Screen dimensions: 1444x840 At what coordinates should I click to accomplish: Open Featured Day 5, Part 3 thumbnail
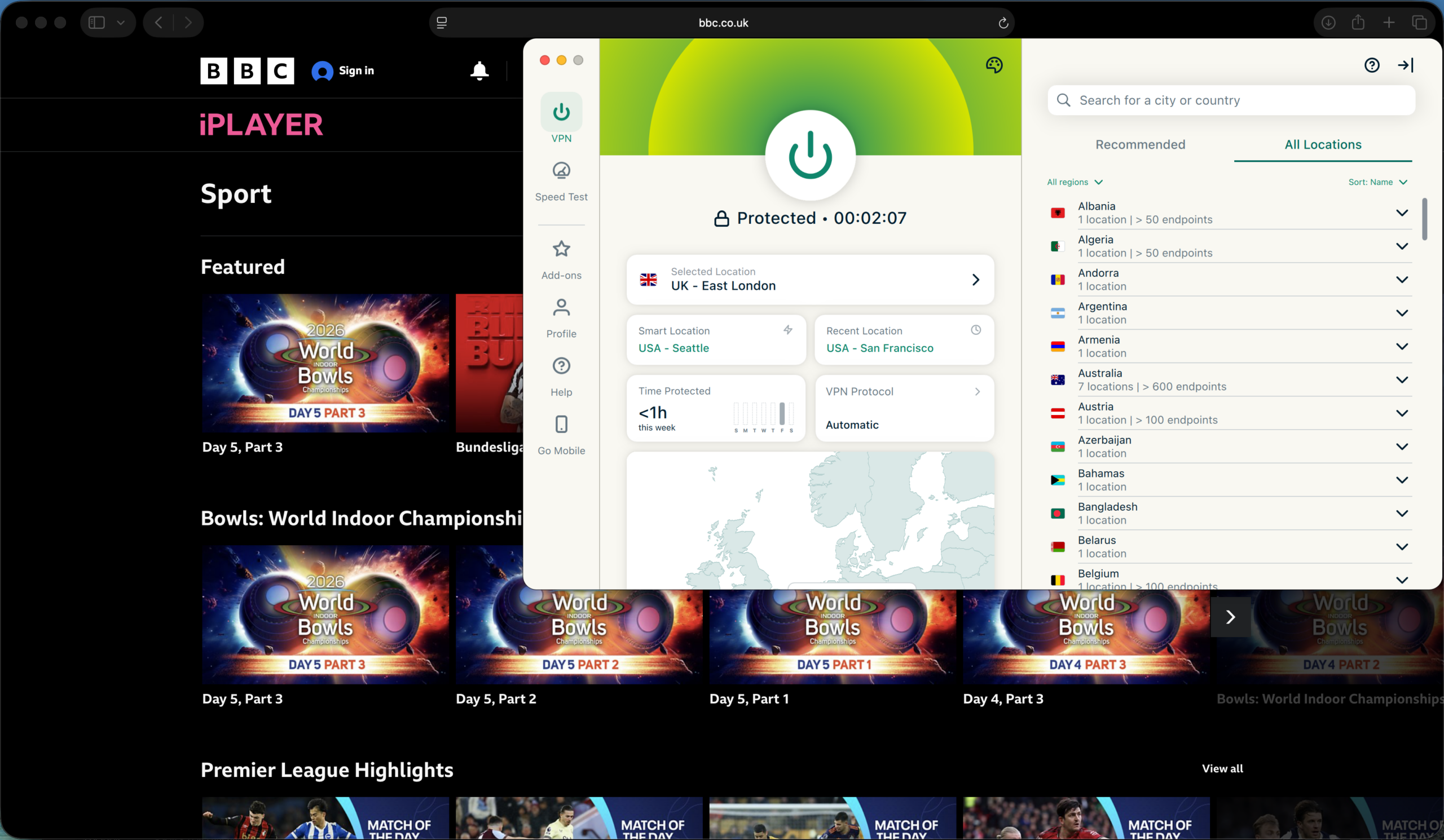pos(325,363)
